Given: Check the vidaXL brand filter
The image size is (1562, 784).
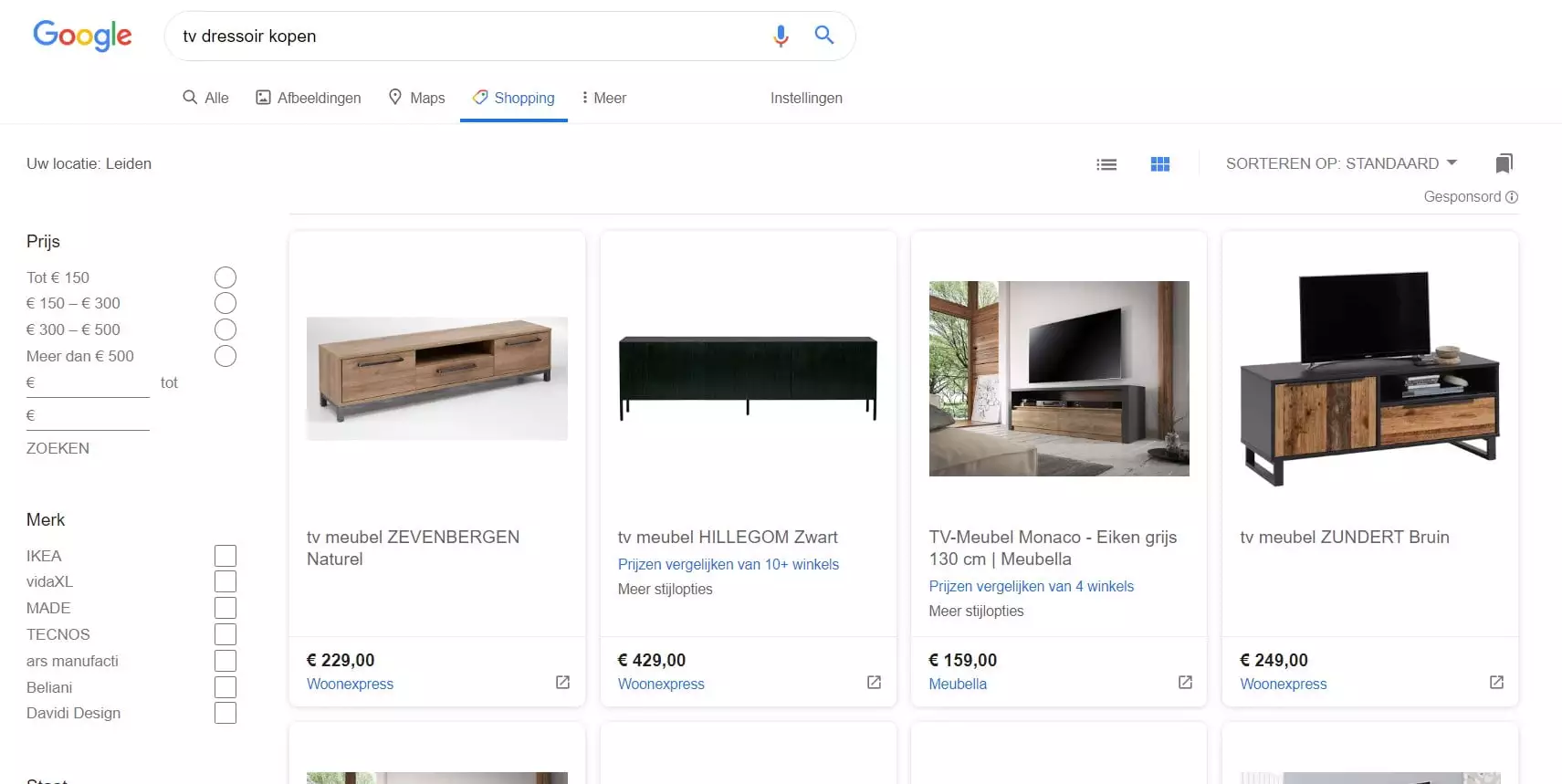Looking at the screenshot, I should coord(225,581).
